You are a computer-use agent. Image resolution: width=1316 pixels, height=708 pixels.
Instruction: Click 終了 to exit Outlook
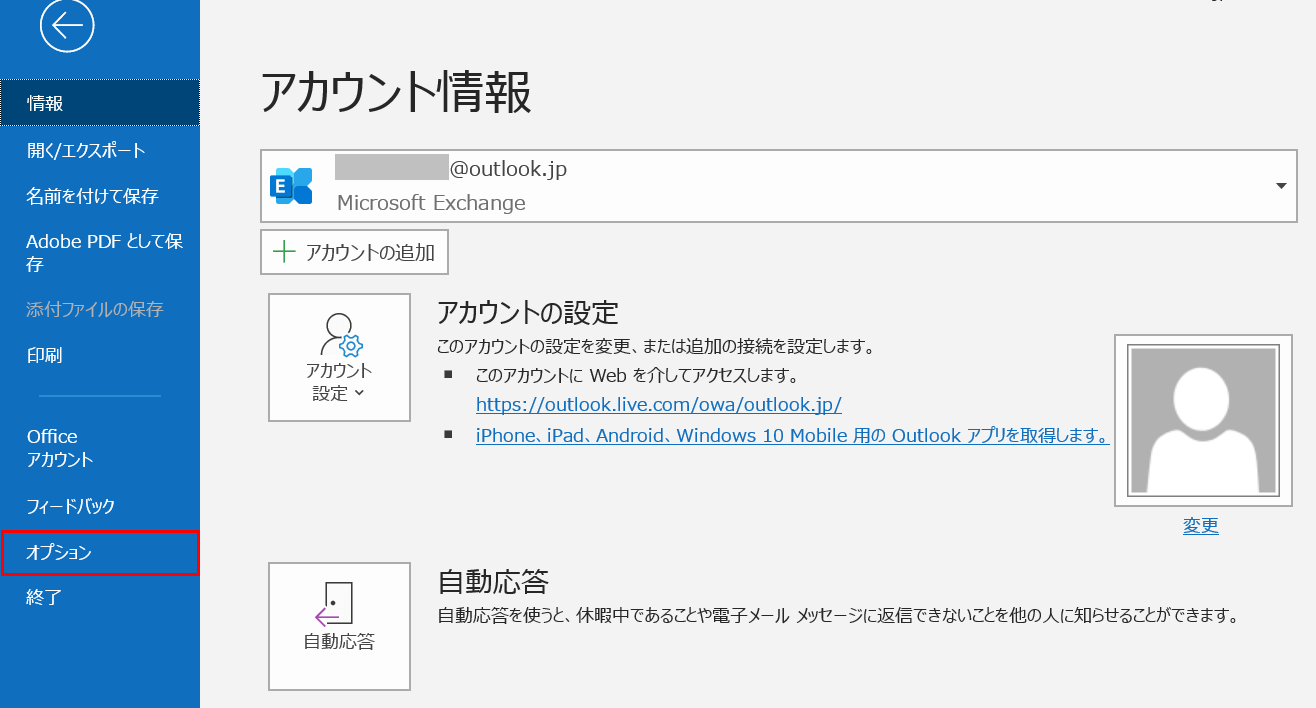[x=44, y=598]
